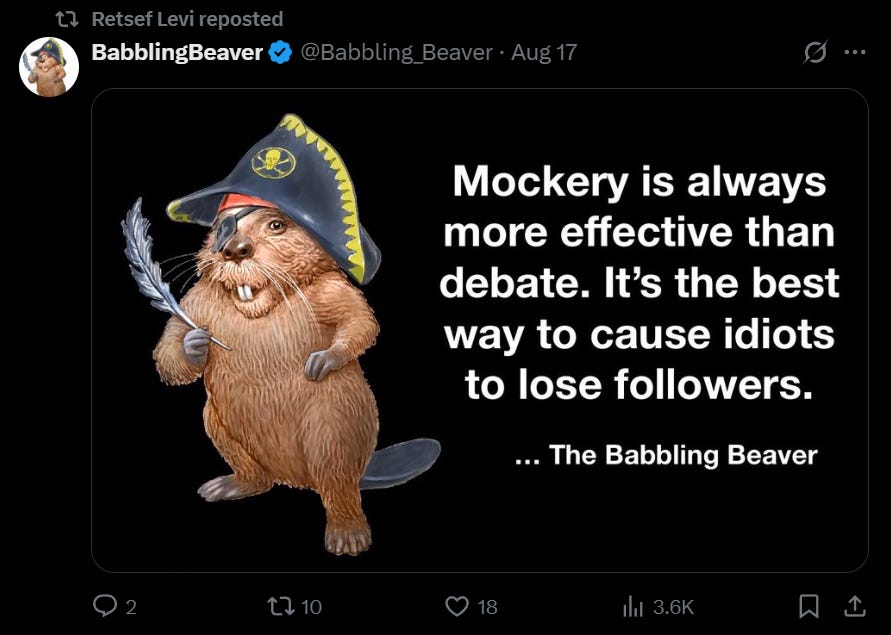Share the post via upload arrow icon
The height and width of the screenshot is (635, 891).
point(853,607)
